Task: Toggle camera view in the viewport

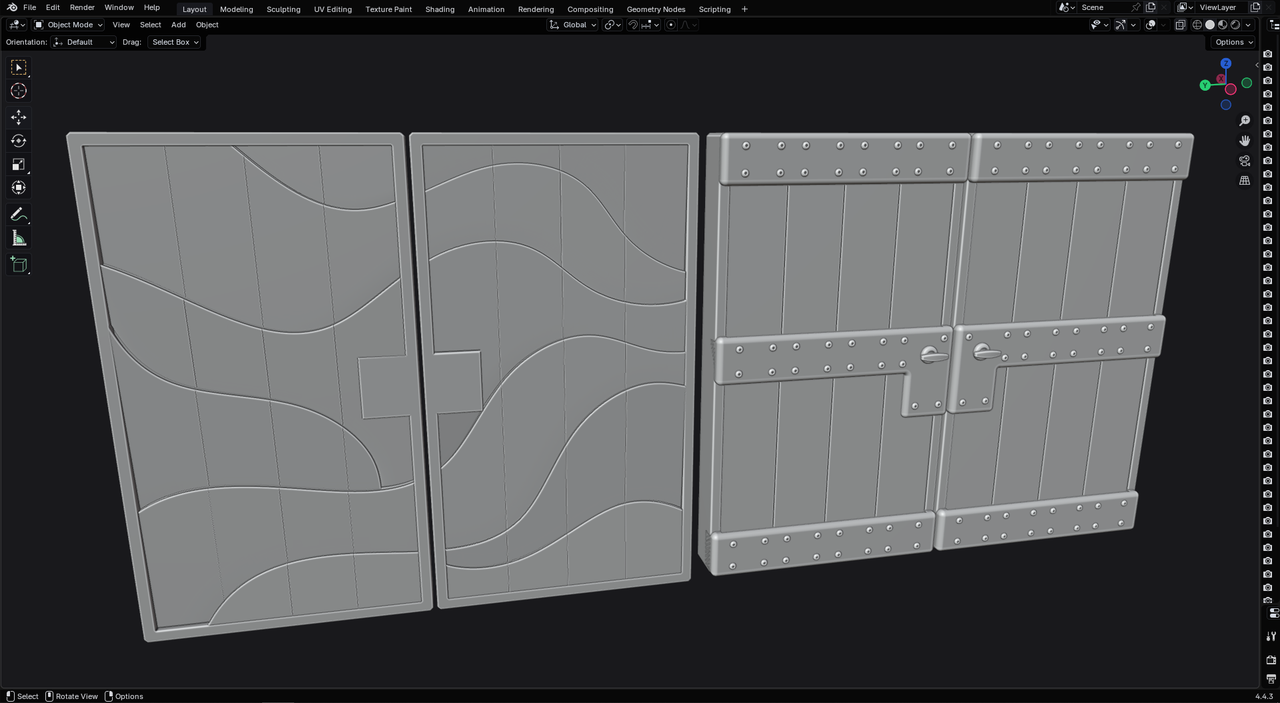Action: click(x=1244, y=161)
